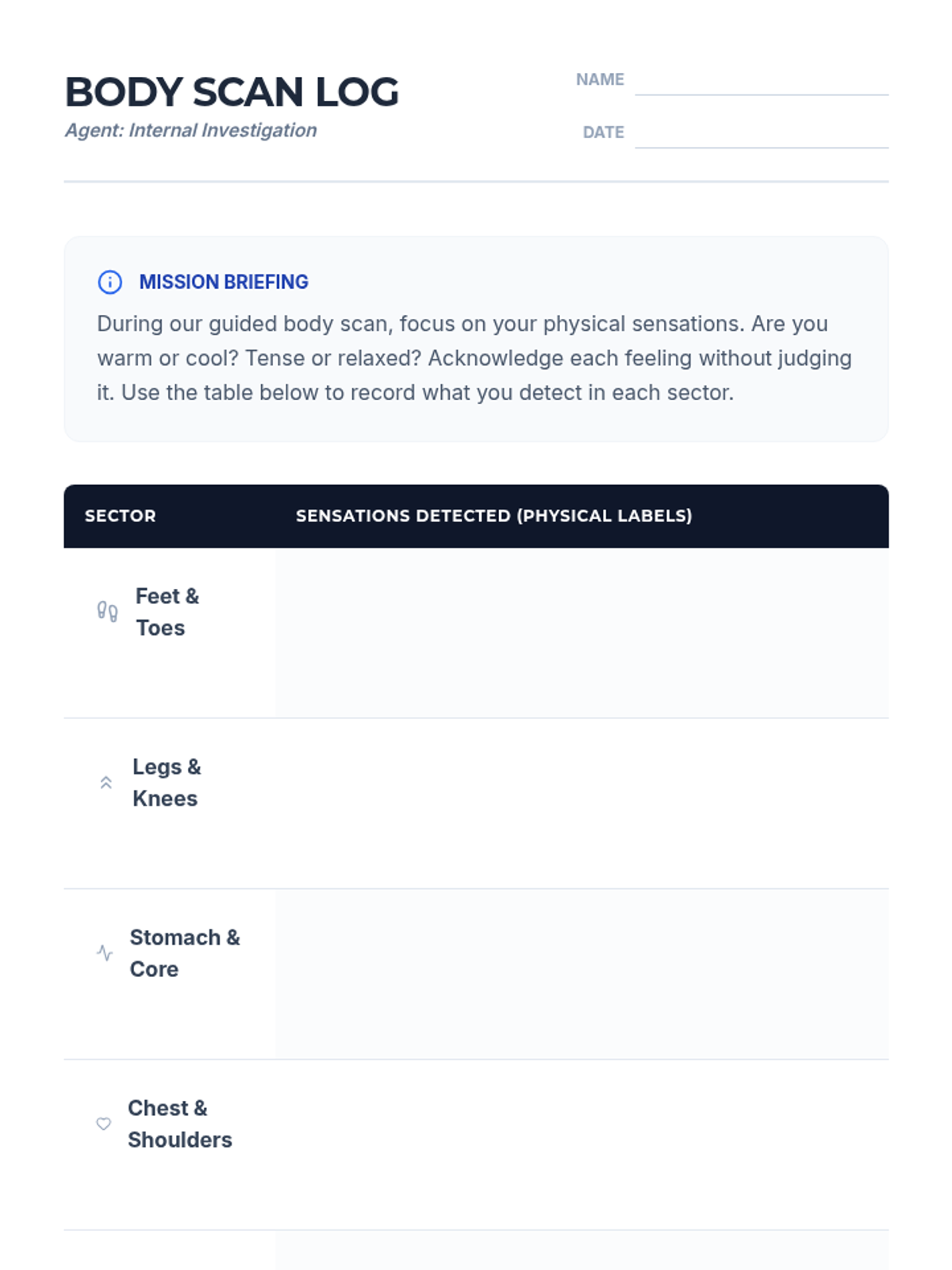Click the Sensations Detected column header
The width and height of the screenshot is (952, 1270).
click(493, 516)
